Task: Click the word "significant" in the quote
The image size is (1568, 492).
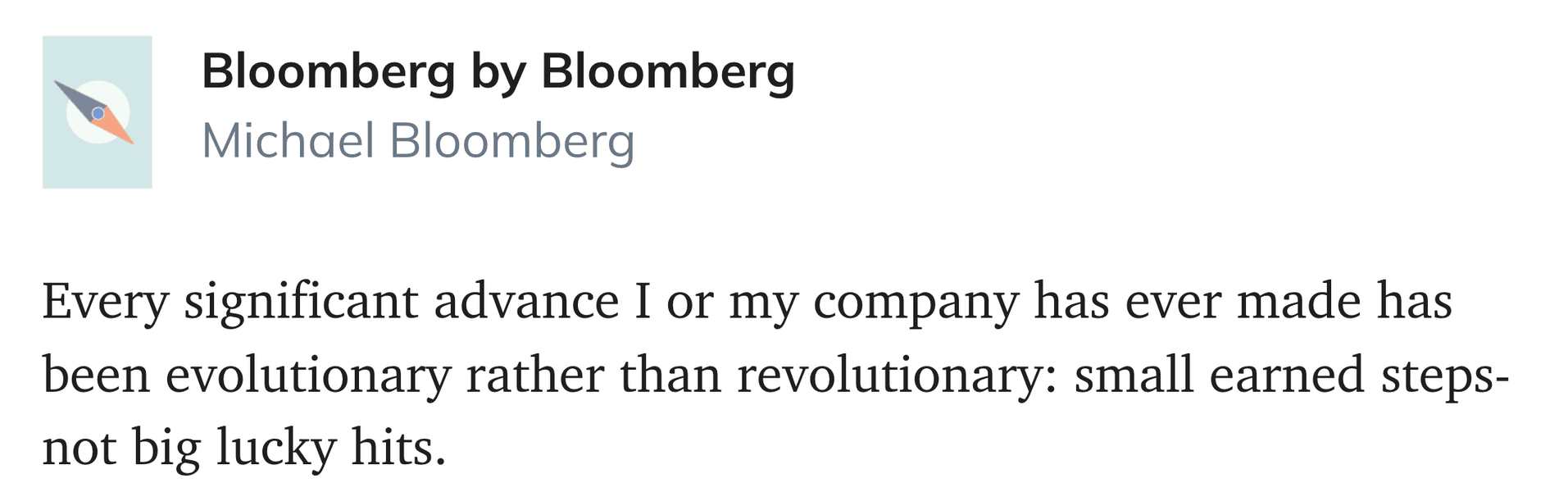Action: pos(301,302)
